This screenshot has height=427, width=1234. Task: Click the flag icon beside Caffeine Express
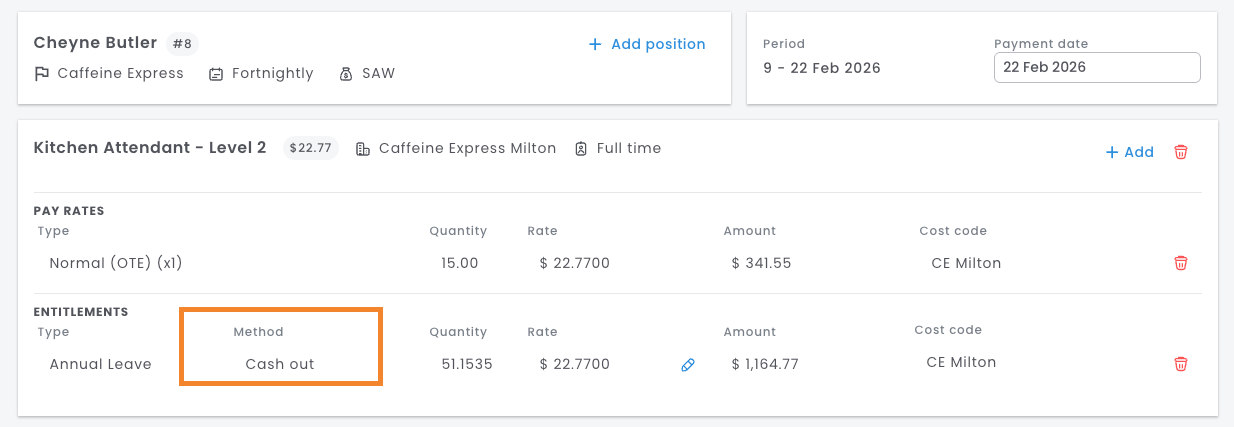42,74
